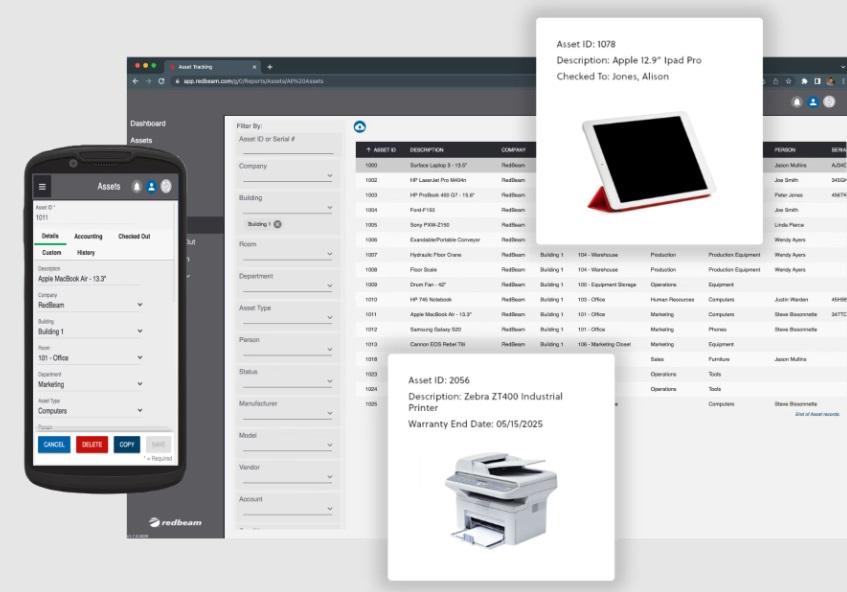The height and width of the screenshot is (592, 847).
Task: Go forward in the browser
Action: pyautogui.click(x=149, y=81)
